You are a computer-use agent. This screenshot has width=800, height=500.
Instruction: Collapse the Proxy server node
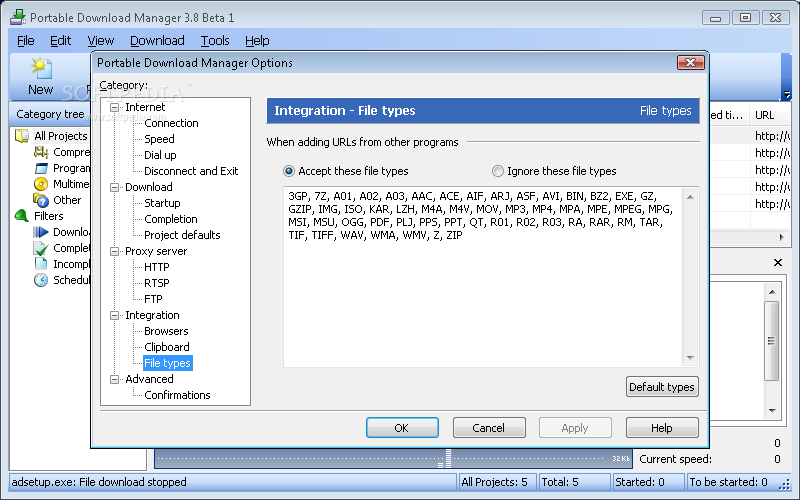point(115,251)
